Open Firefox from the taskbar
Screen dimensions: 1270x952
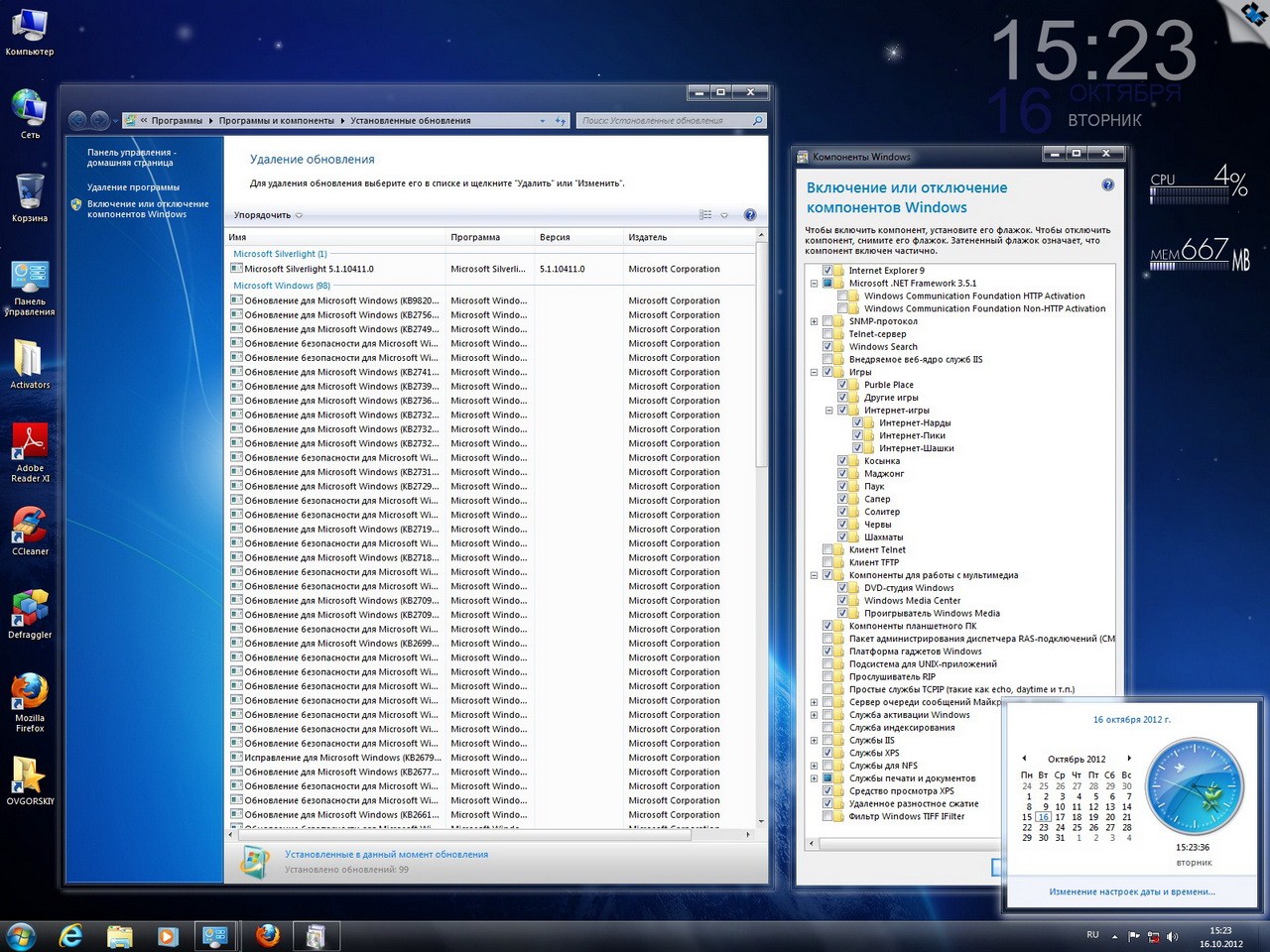coord(267,935)
